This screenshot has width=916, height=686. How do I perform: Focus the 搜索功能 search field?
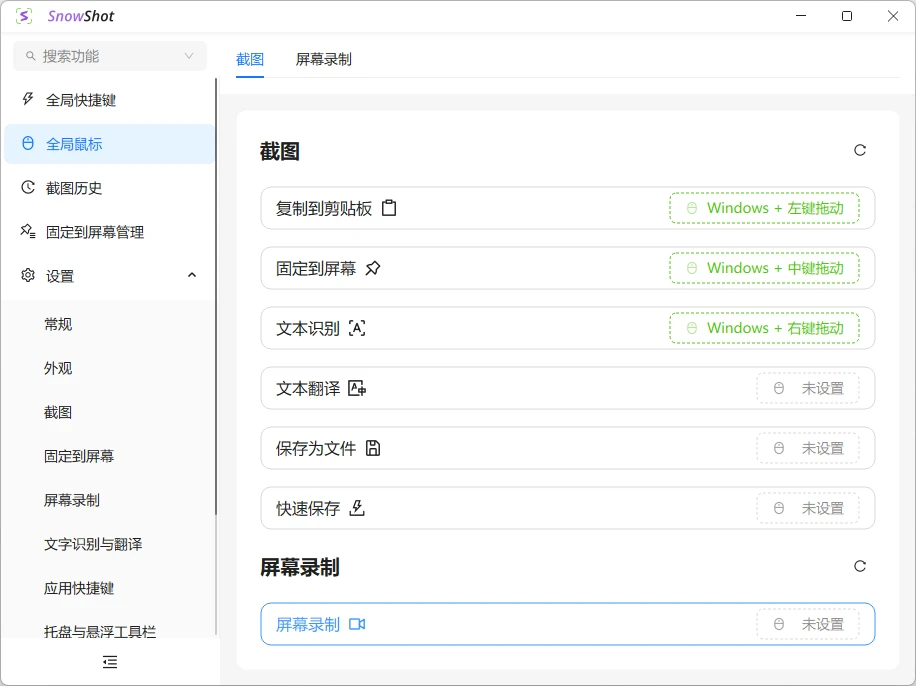point(110,56)
